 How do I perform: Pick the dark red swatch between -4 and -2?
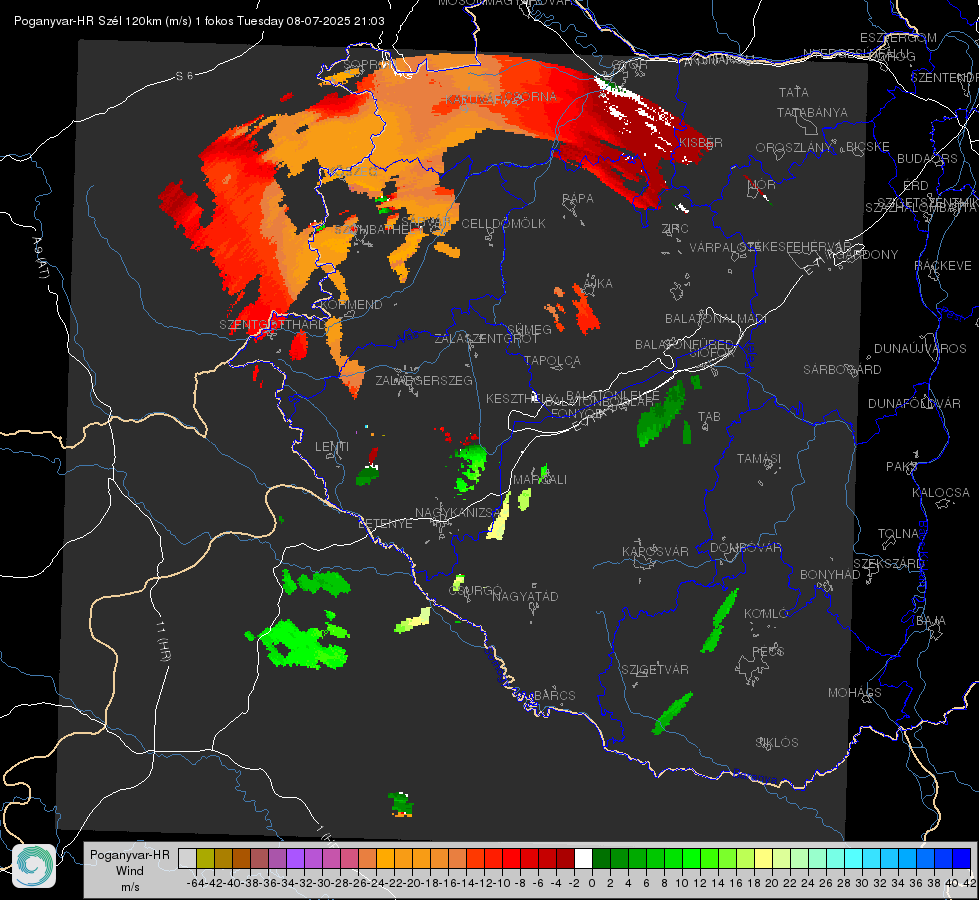[565, 858]
